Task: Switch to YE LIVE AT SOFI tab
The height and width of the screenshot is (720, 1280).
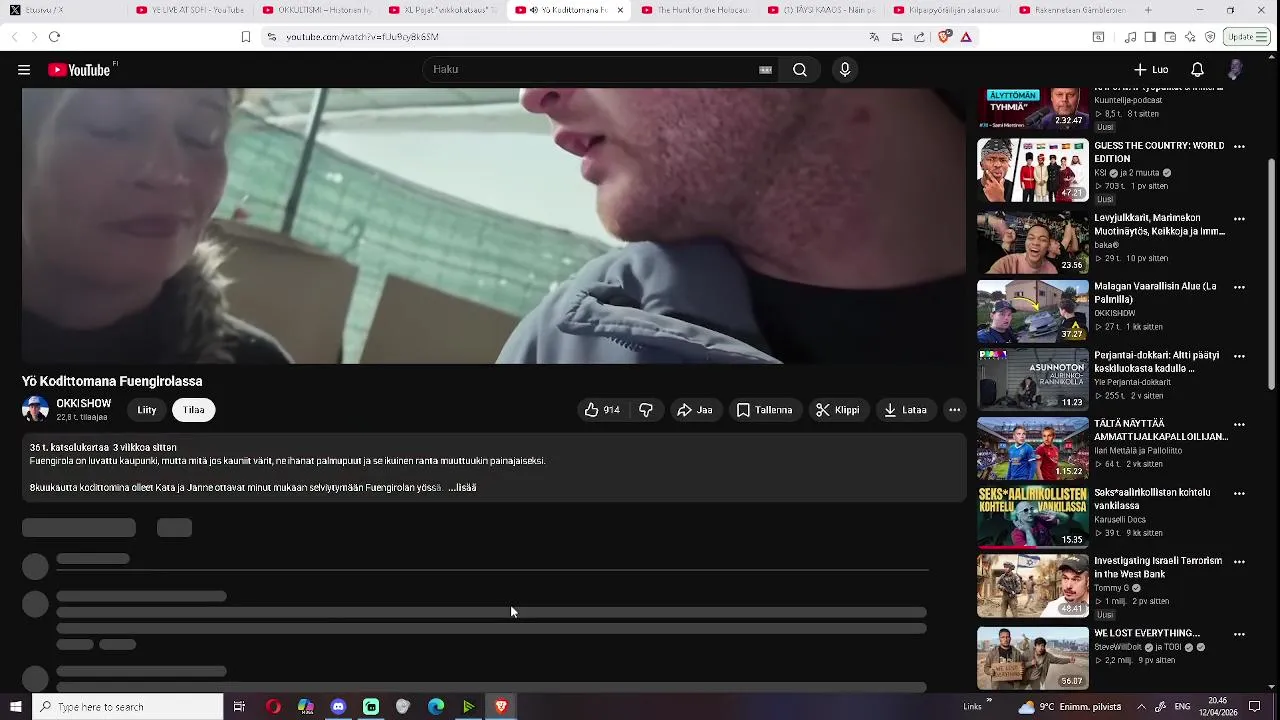Action: (x=190, y=10)
